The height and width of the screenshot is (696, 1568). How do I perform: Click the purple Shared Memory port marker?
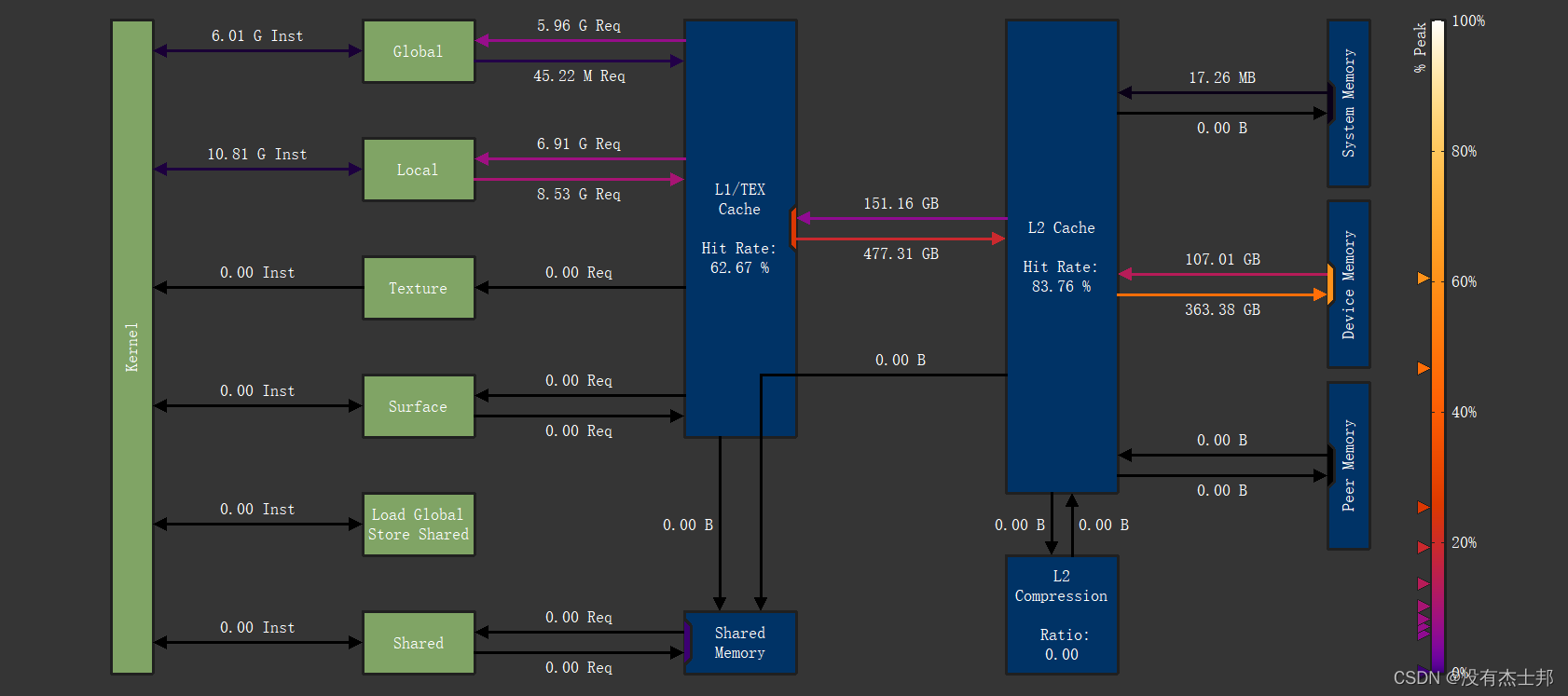[688, 643]
